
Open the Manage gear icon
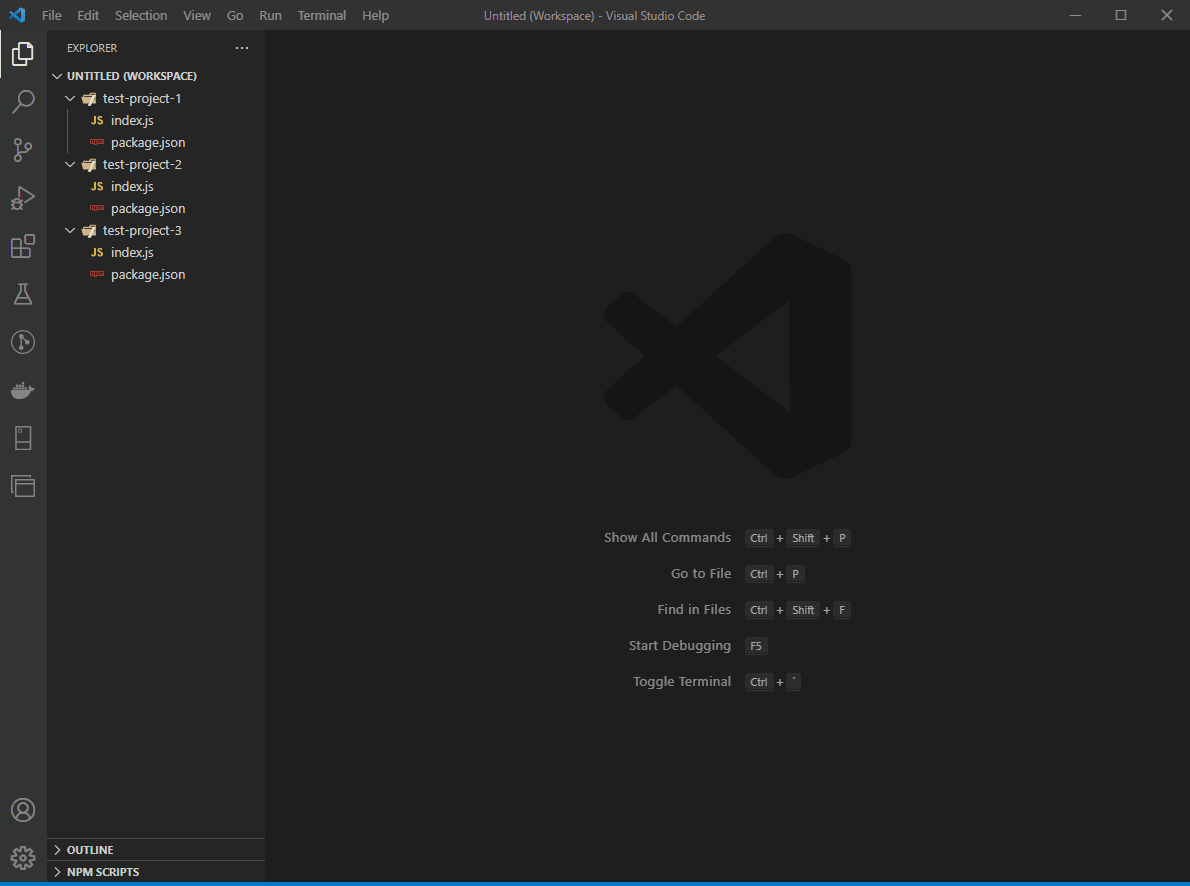23,858
